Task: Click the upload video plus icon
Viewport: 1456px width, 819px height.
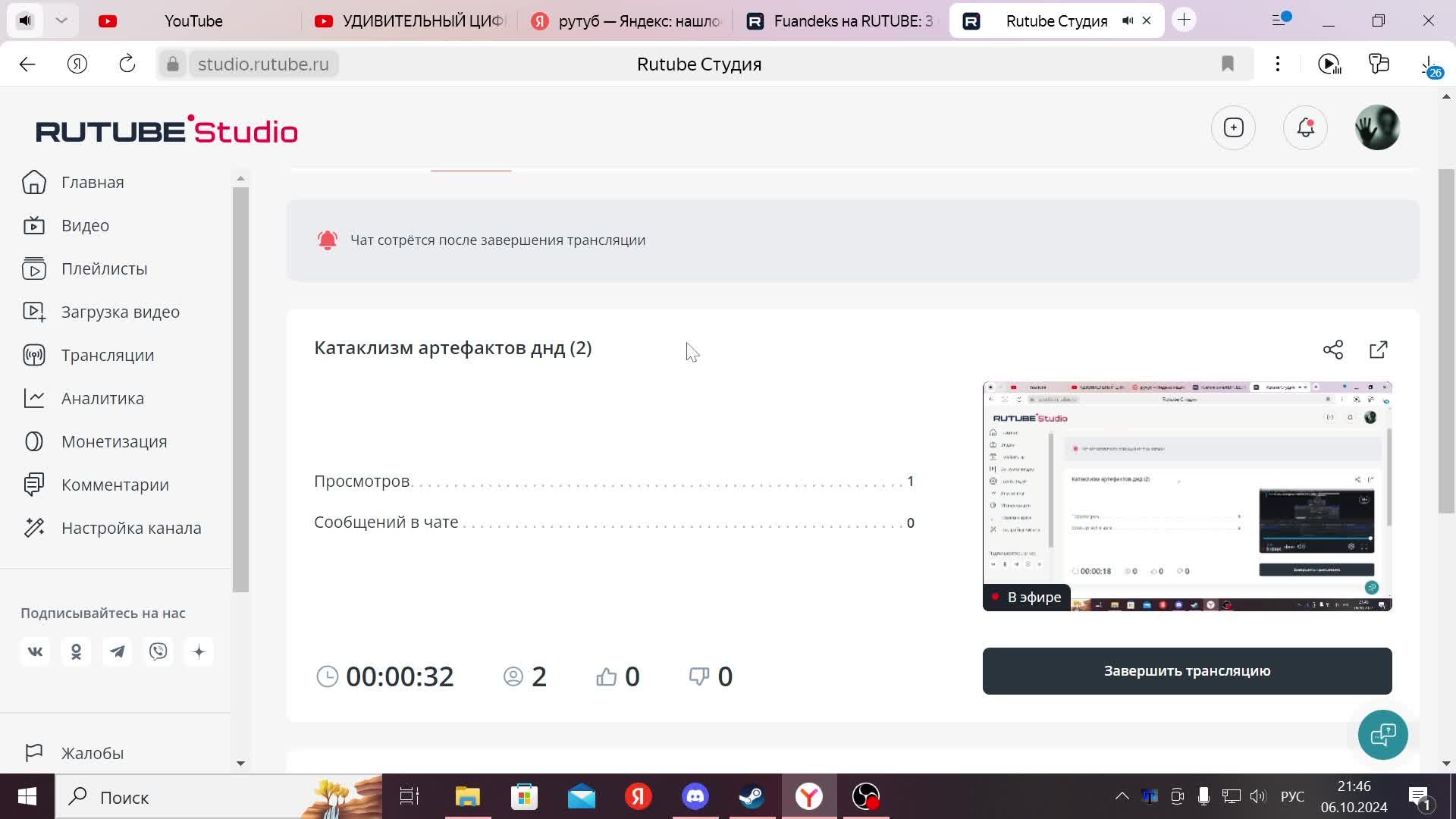Action: point(1234,128)
